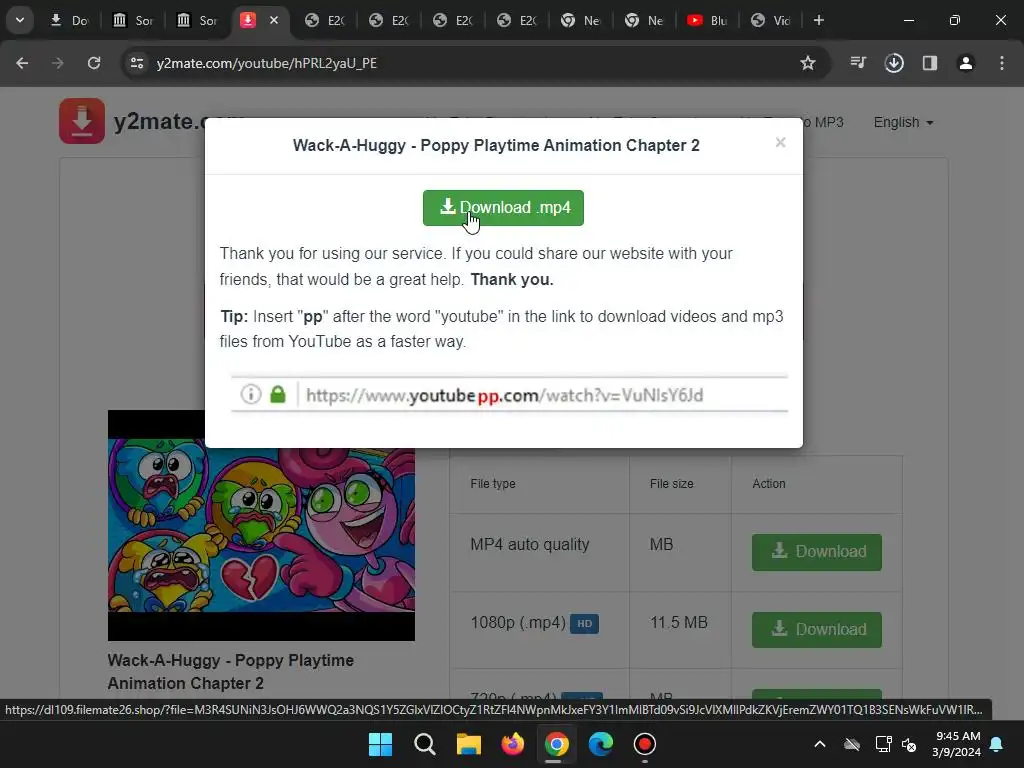
Task: Switch to the third 'E2C' tab
Action: pyautogui.click(x=453, y=20)
